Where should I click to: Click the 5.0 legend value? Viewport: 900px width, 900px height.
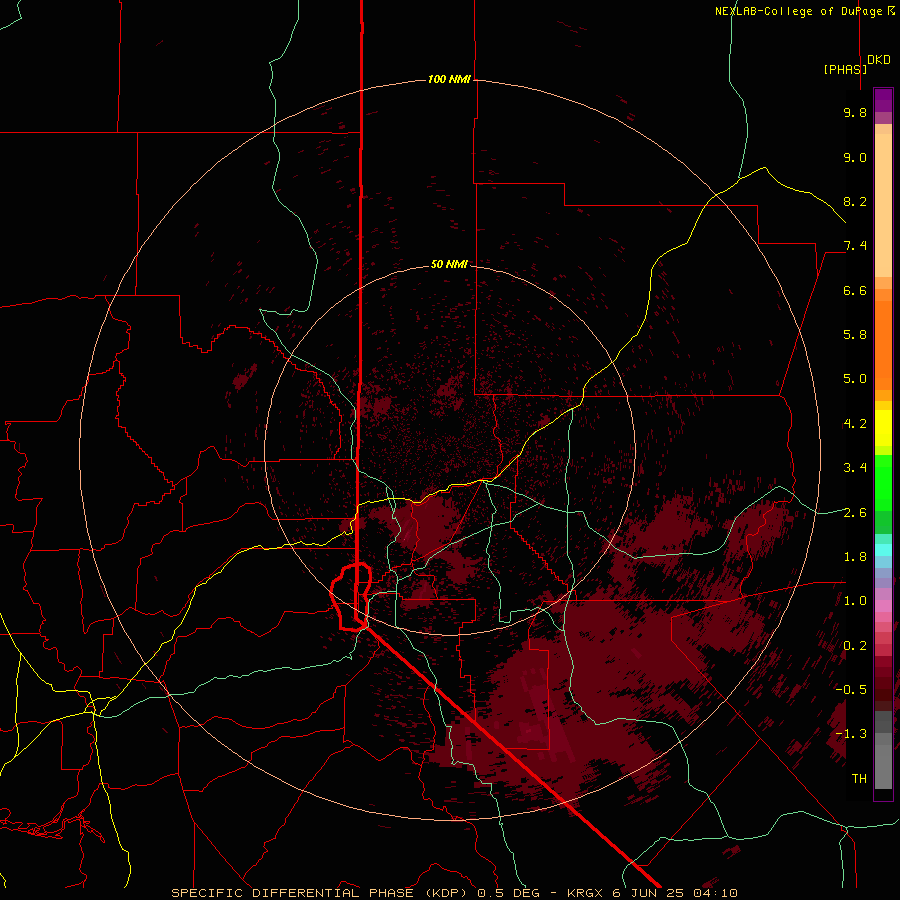click(855, 379)
